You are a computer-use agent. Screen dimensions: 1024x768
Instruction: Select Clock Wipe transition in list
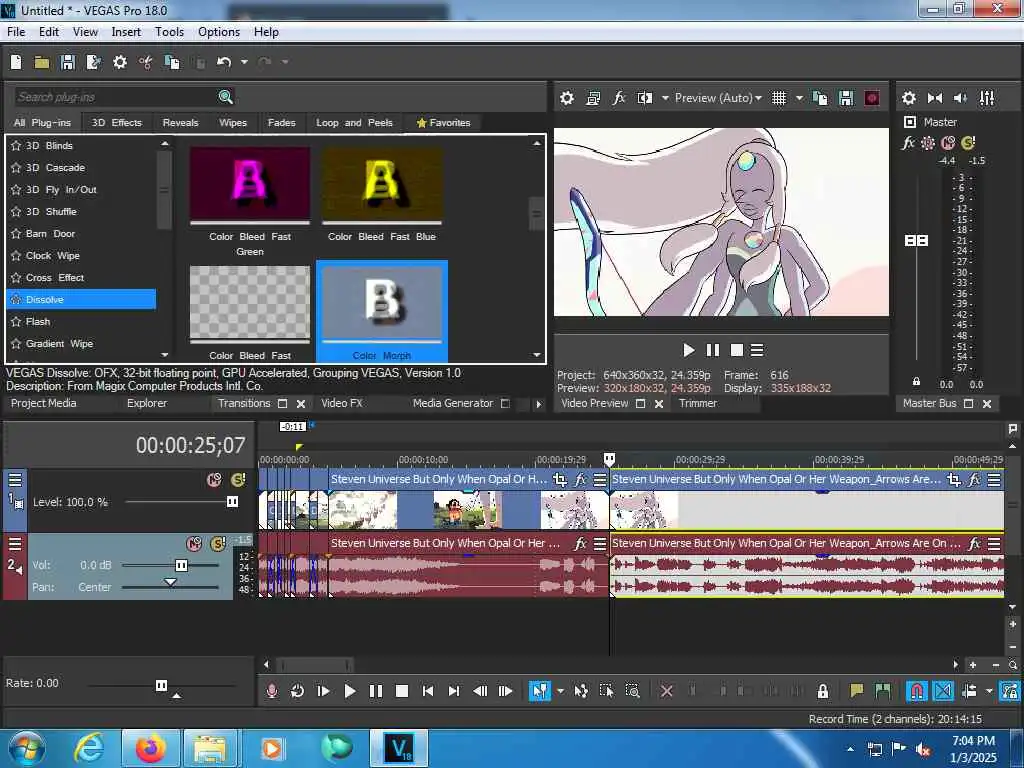coord(52,255)
